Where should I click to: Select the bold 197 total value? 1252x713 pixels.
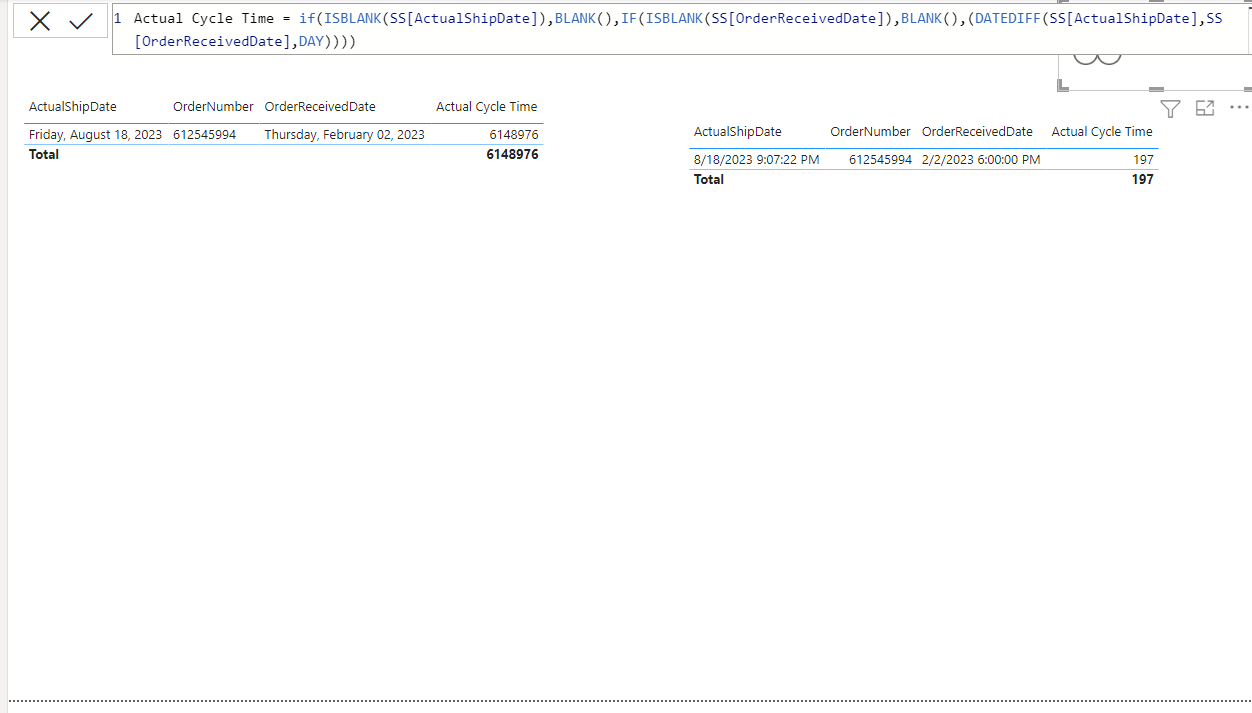coord(1142,180)
